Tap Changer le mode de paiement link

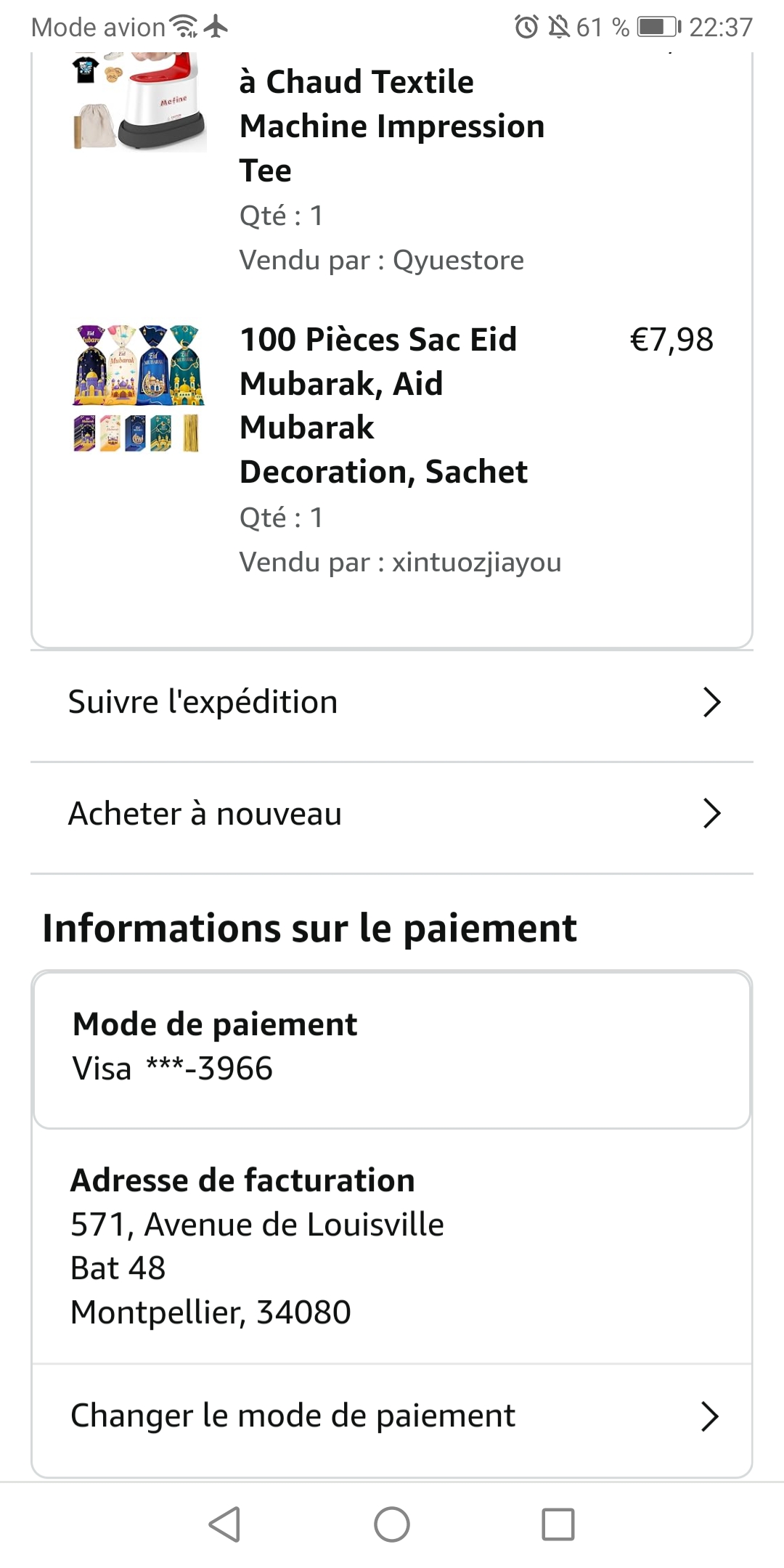[293, 1416]
